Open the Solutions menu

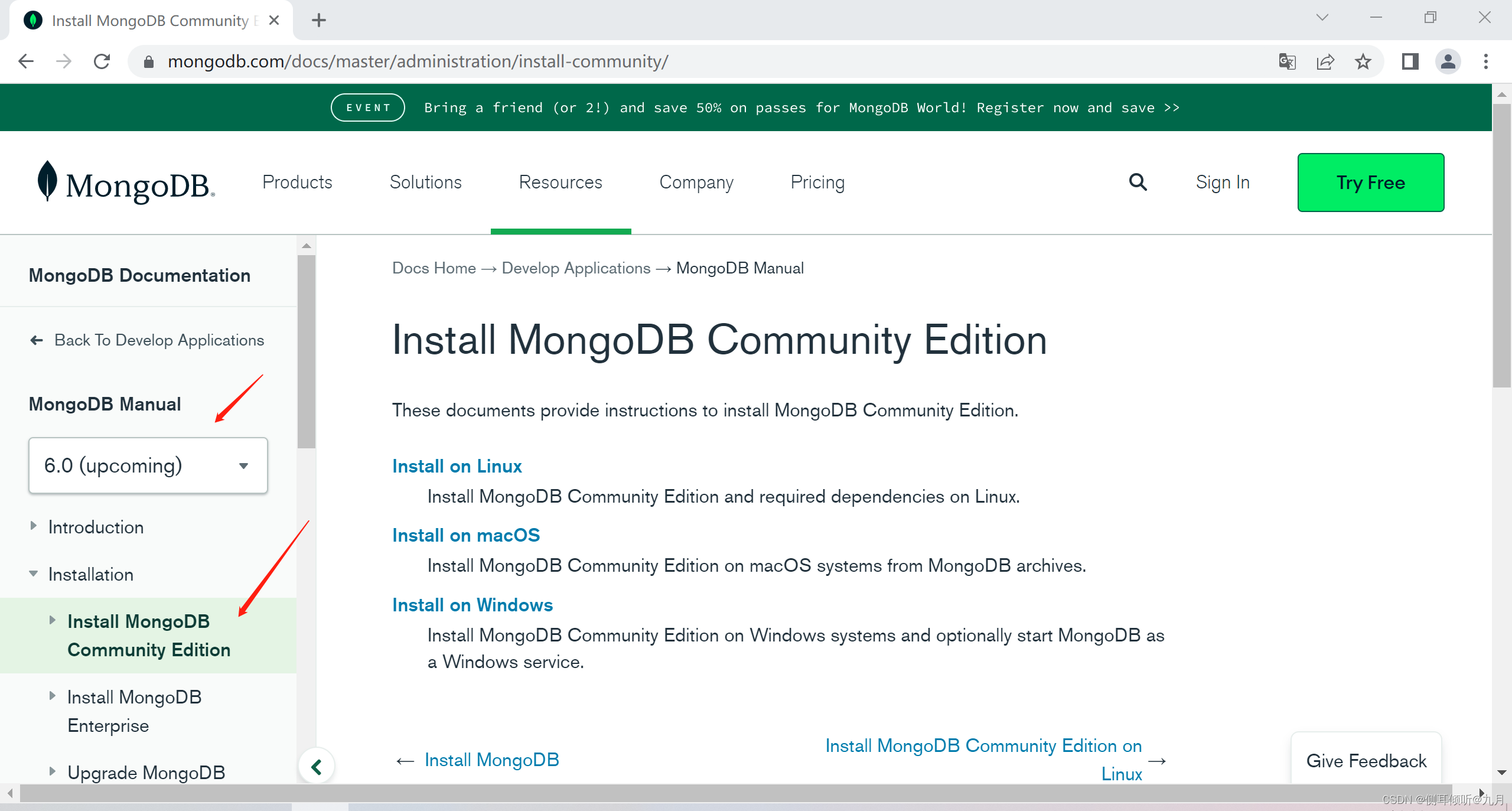click(426, 183)
